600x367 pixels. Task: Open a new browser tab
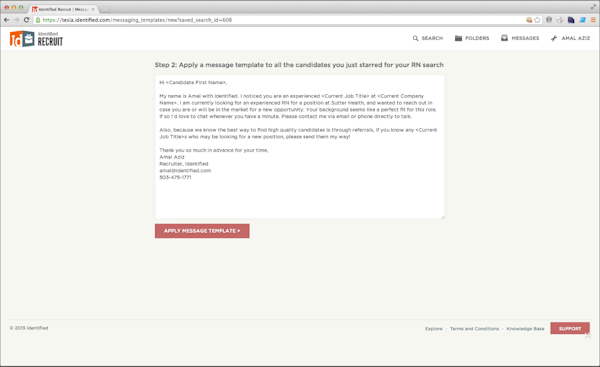tap(104, 9)
